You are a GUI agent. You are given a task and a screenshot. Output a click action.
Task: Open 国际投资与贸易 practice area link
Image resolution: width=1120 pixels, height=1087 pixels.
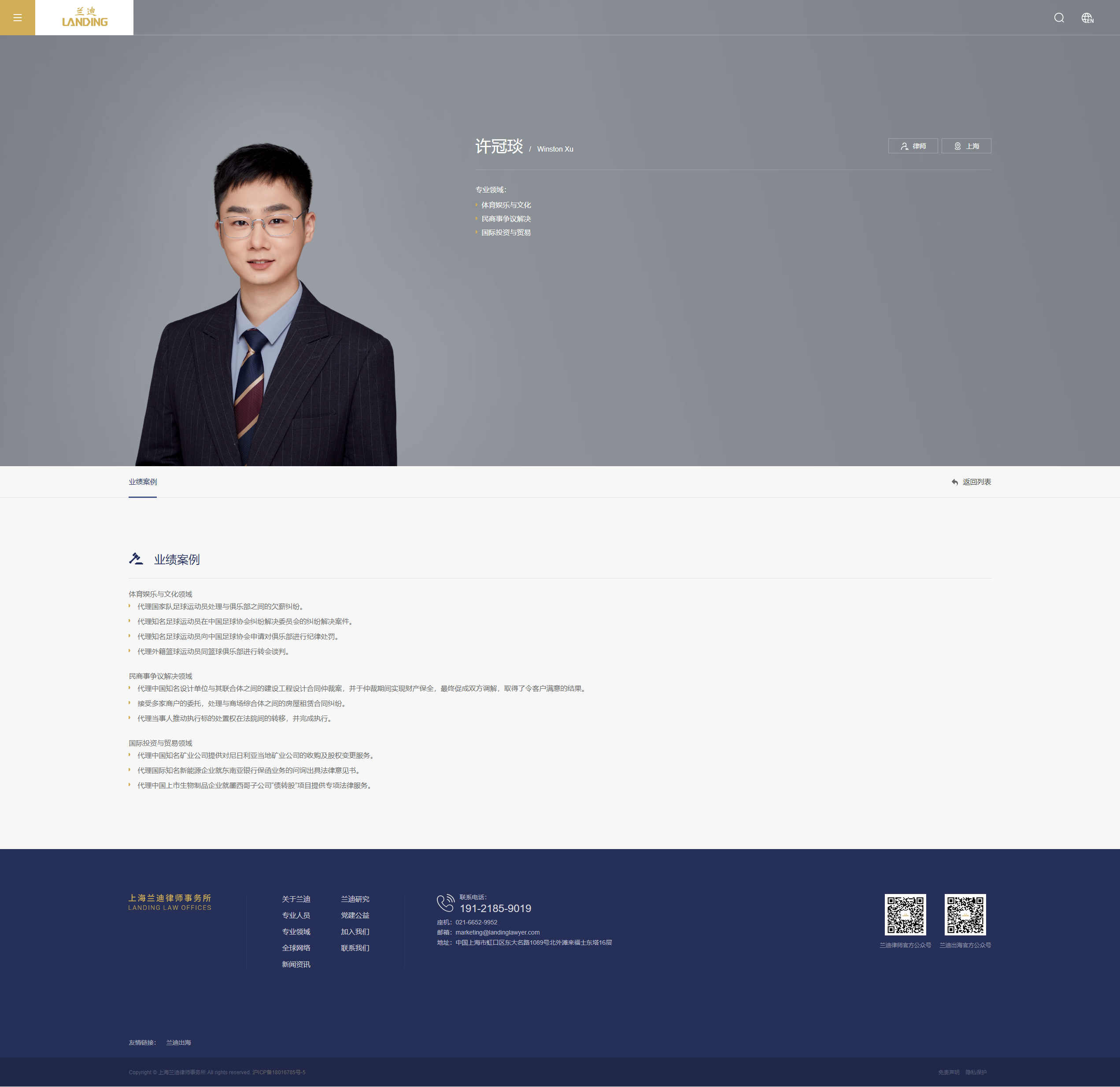tap(506, 233)
